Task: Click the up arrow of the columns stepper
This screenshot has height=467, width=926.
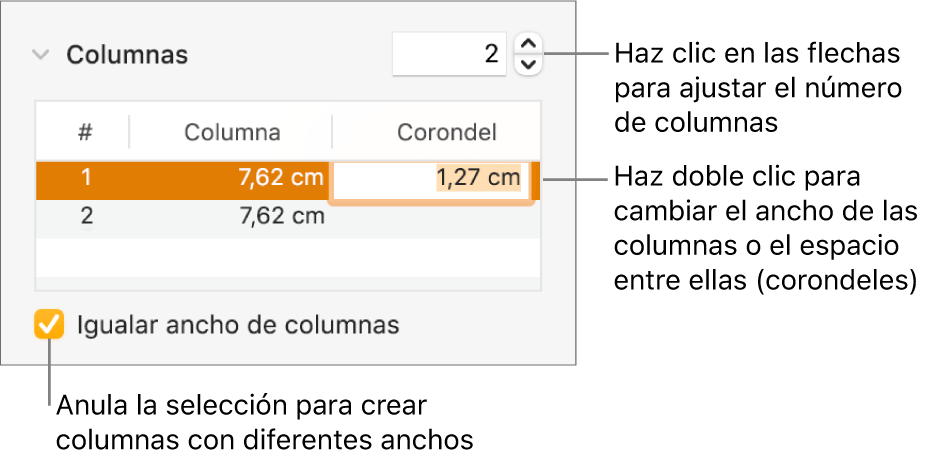Action: (x=529, y=44)
